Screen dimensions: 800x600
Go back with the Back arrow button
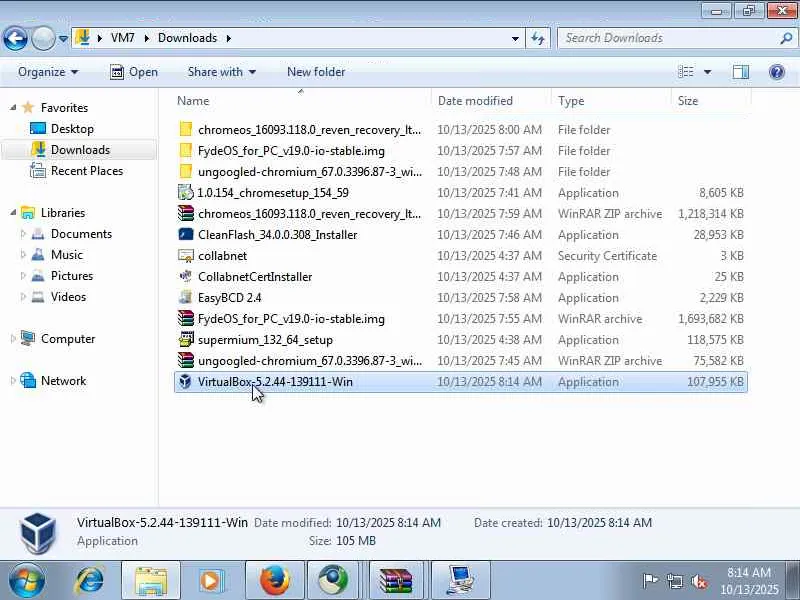15,38
